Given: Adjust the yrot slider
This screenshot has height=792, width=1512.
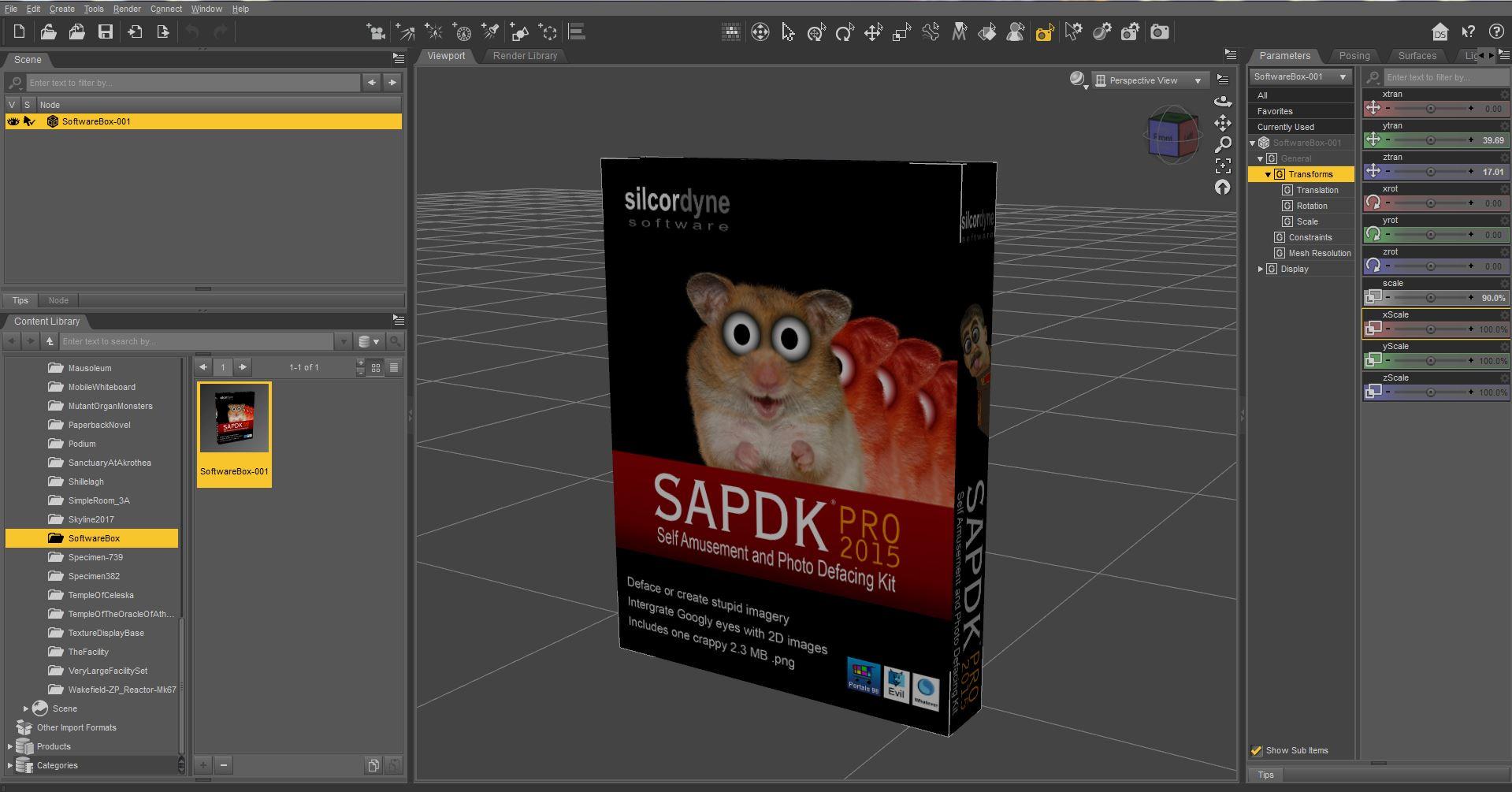Looking at the screenshot, I should click(x=1429, y=235).
